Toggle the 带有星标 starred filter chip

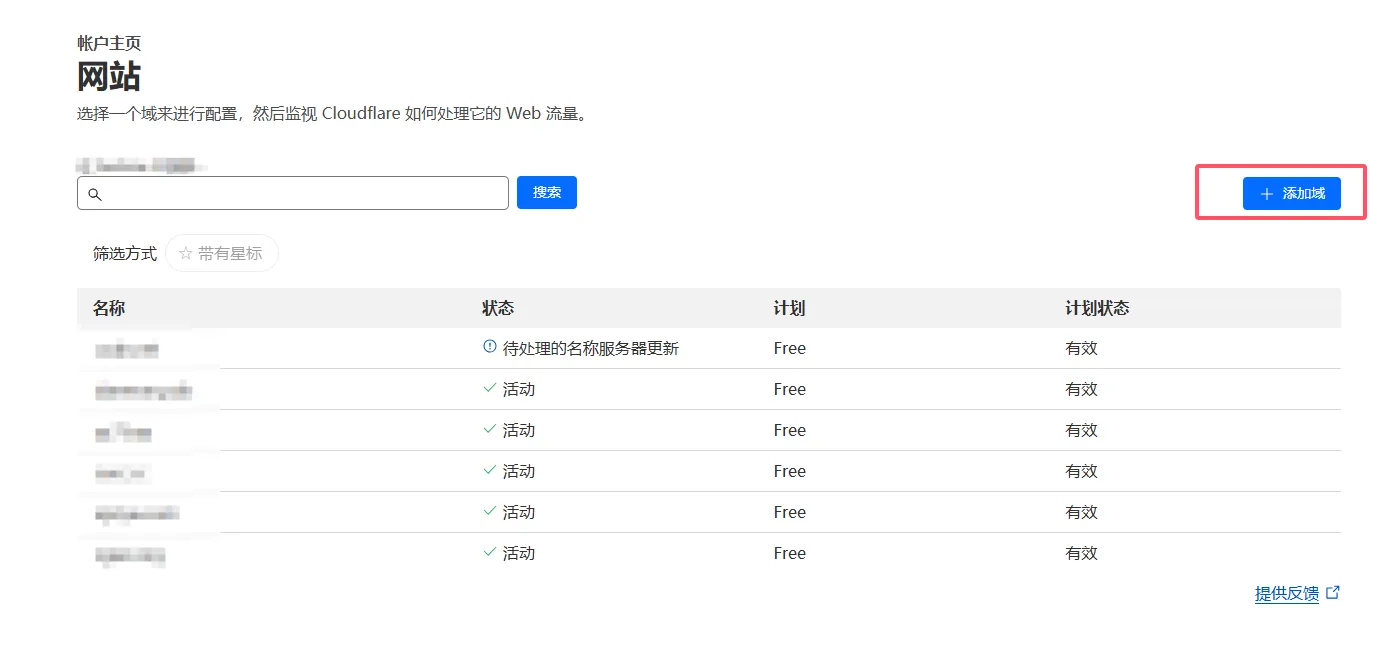(222, 254)
